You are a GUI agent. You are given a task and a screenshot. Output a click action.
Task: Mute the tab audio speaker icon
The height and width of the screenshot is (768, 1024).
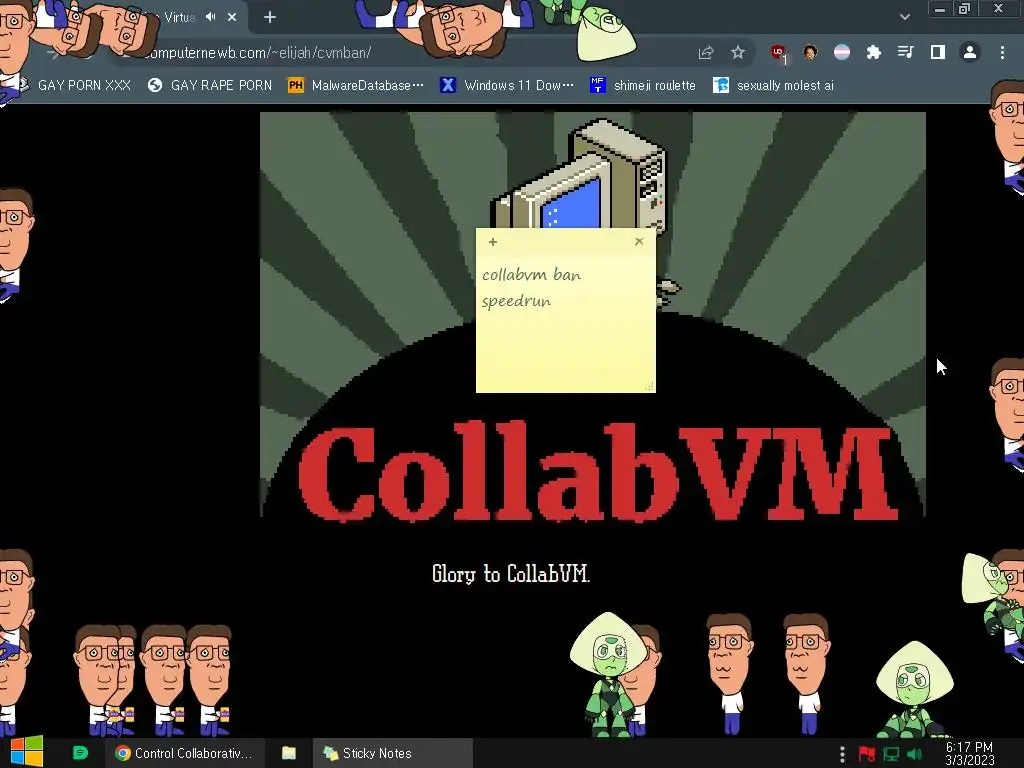(x=210, y=17)
